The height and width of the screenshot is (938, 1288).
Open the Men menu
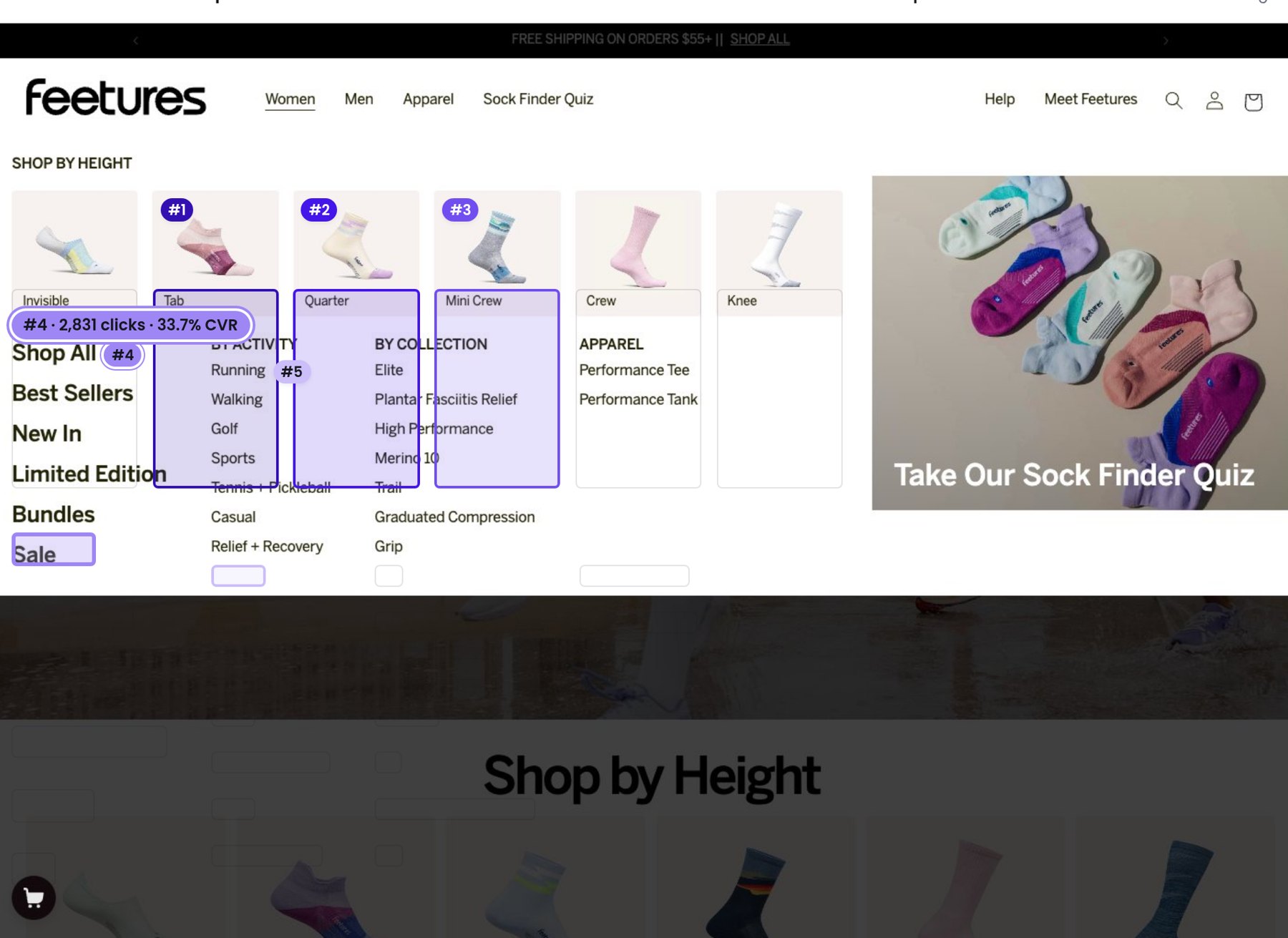[358, 99]
